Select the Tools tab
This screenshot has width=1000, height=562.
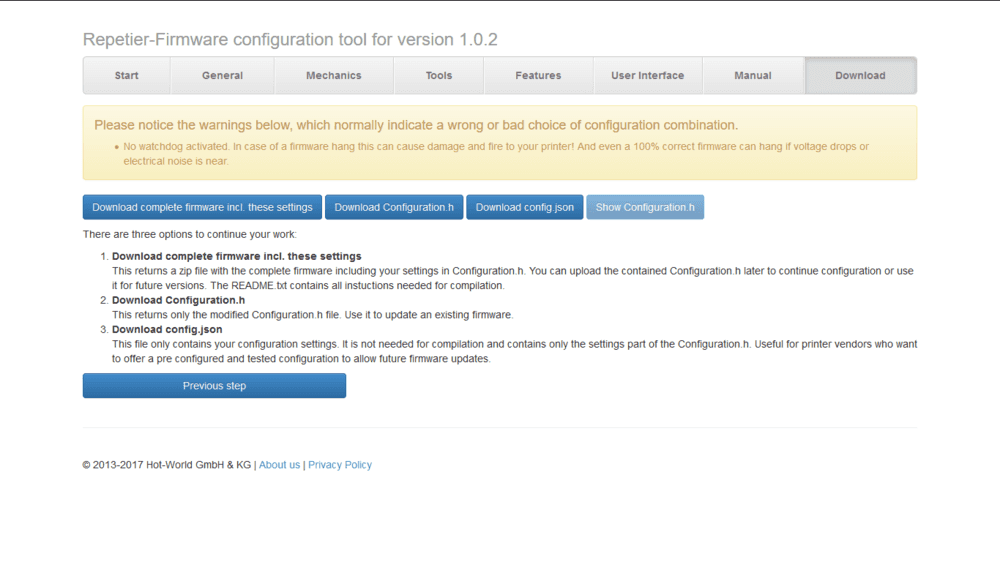pos(439,76)
